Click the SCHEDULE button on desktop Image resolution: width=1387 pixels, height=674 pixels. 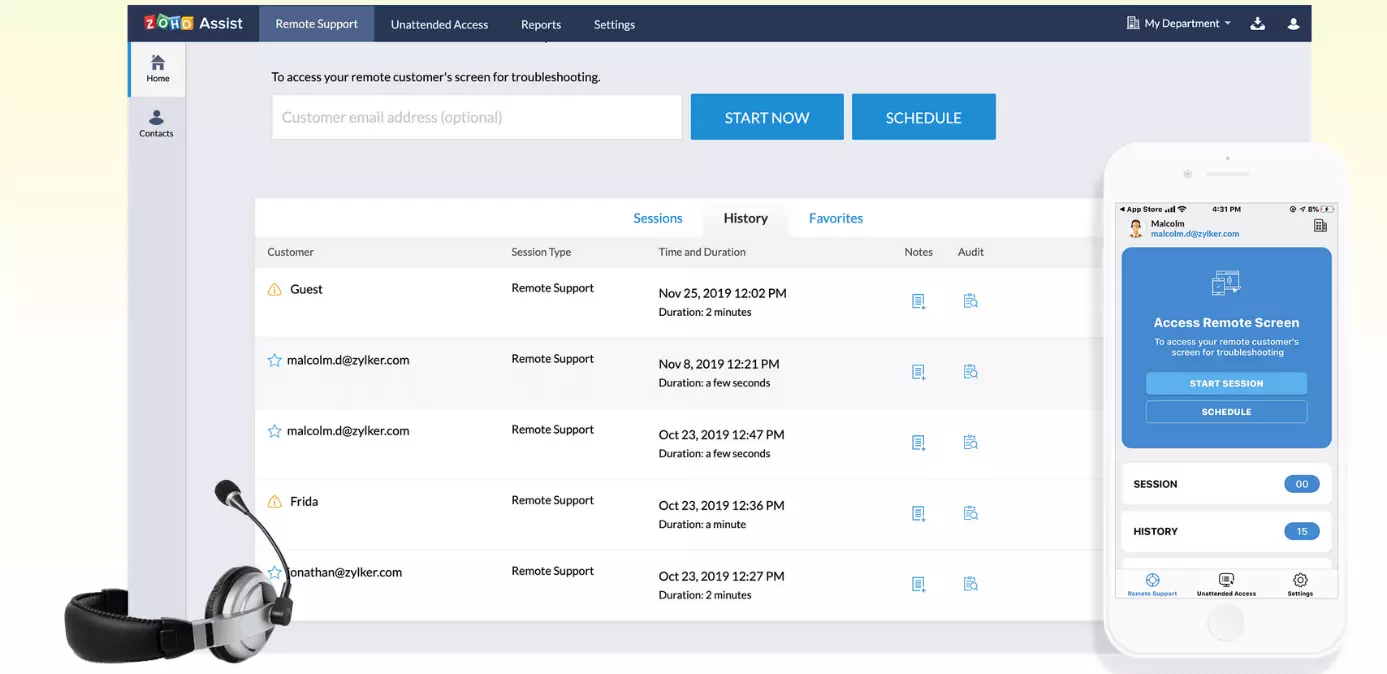(x=923, y=117)
